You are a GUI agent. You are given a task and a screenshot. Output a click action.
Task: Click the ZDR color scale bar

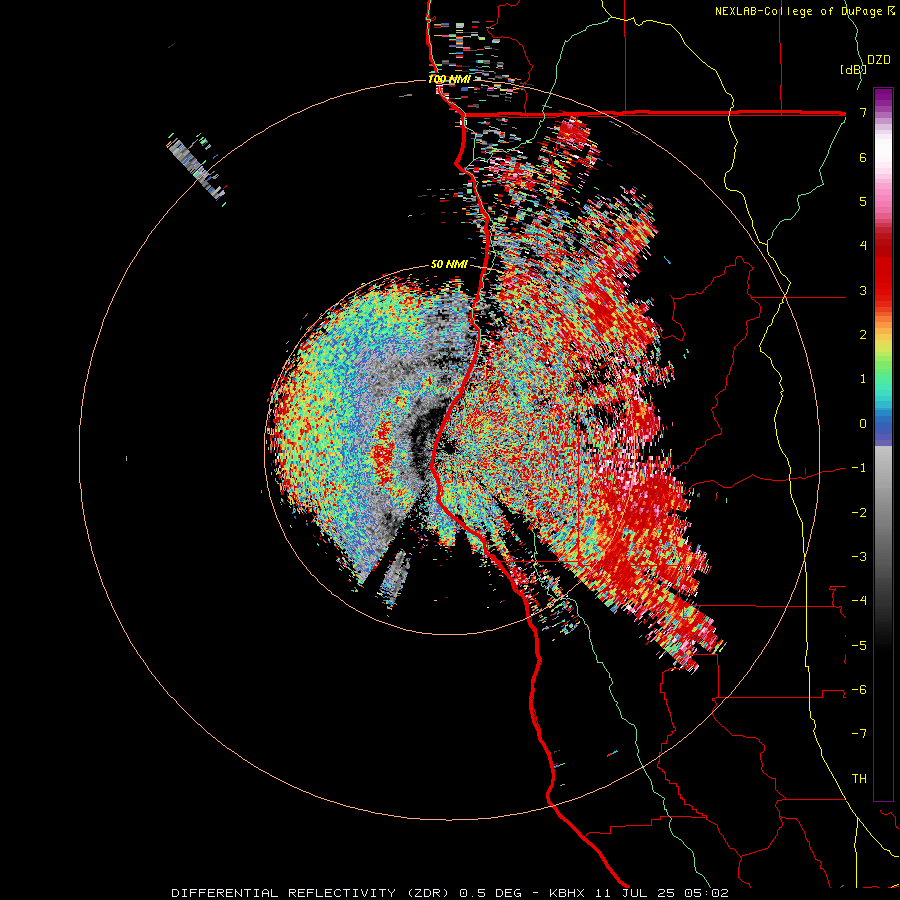click(x=883, y=444)
